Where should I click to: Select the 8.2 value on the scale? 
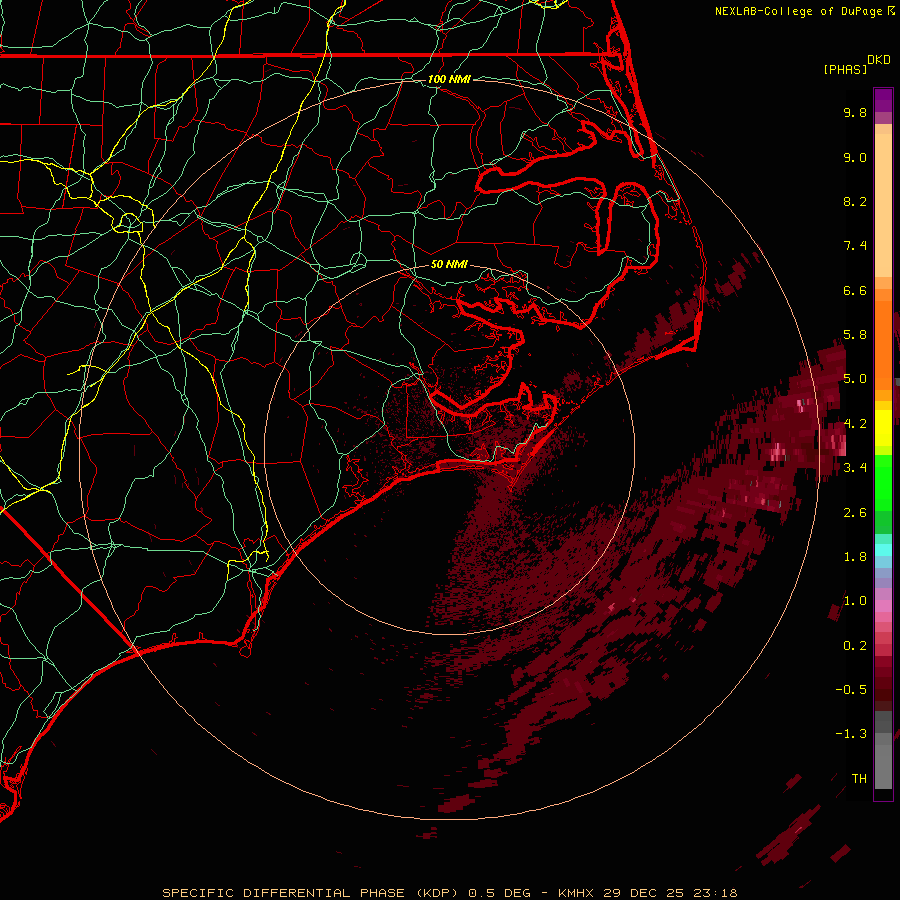(x=855, y=201)
